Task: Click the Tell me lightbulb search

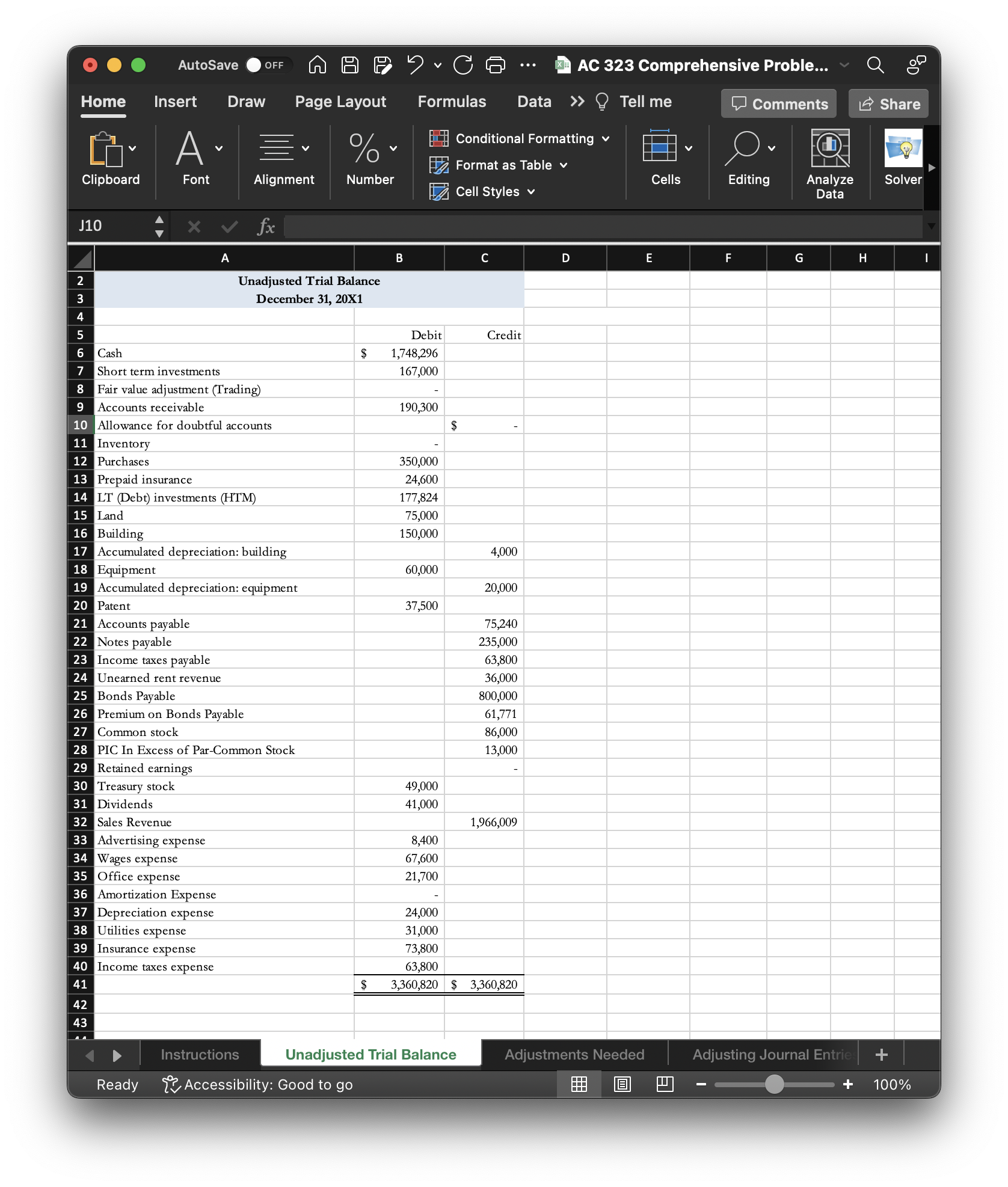Action: coord(633,102)
